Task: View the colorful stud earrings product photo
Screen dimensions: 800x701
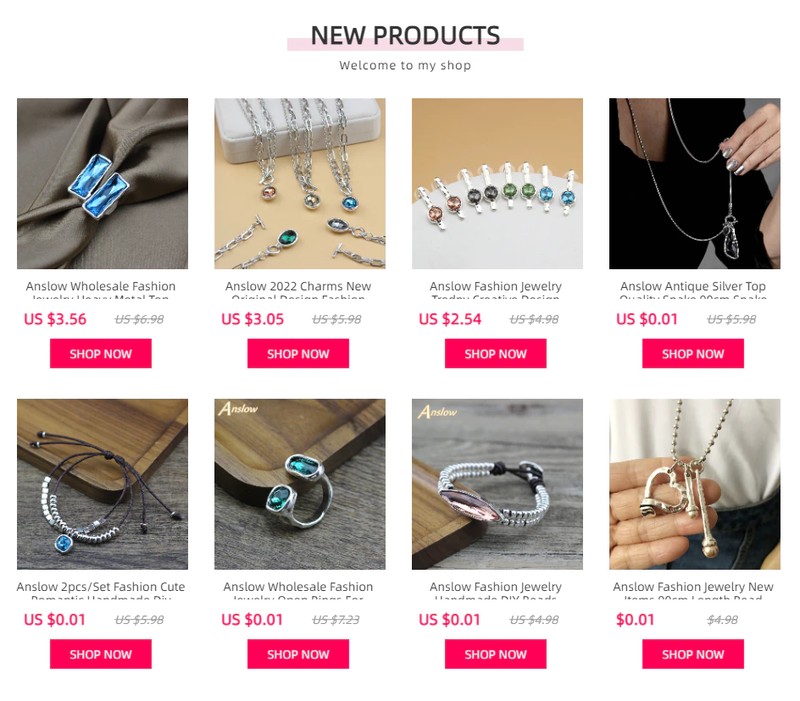Action: (497, 184)
